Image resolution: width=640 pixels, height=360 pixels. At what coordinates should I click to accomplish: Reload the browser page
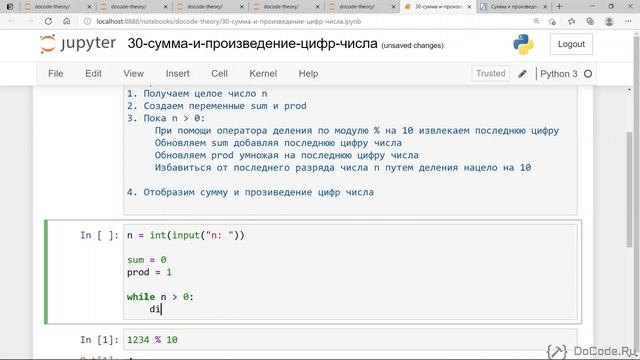[x=48, y=21]
